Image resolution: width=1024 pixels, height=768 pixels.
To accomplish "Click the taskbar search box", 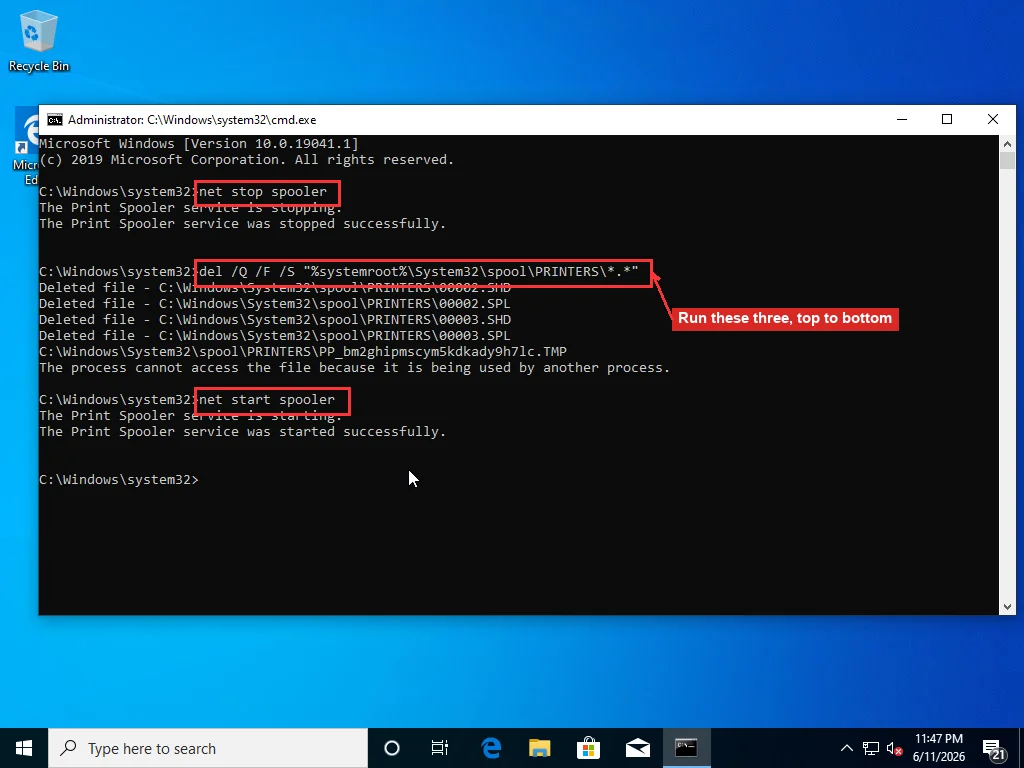I will click(x=208, y=748).
